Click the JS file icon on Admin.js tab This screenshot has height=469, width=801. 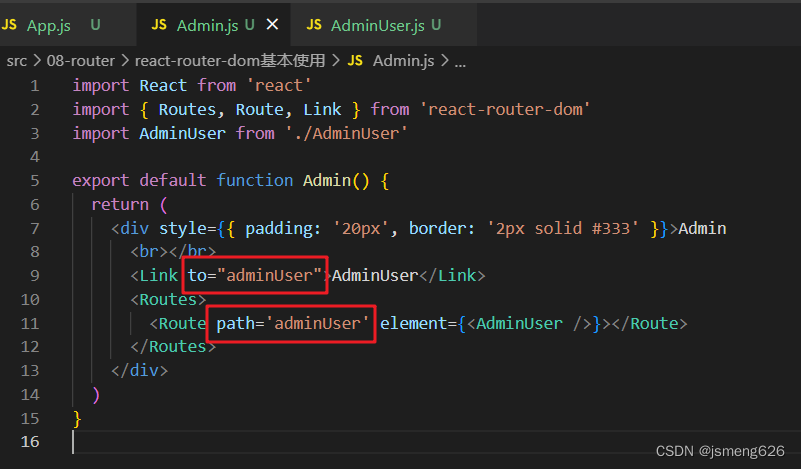coord(159,25)
